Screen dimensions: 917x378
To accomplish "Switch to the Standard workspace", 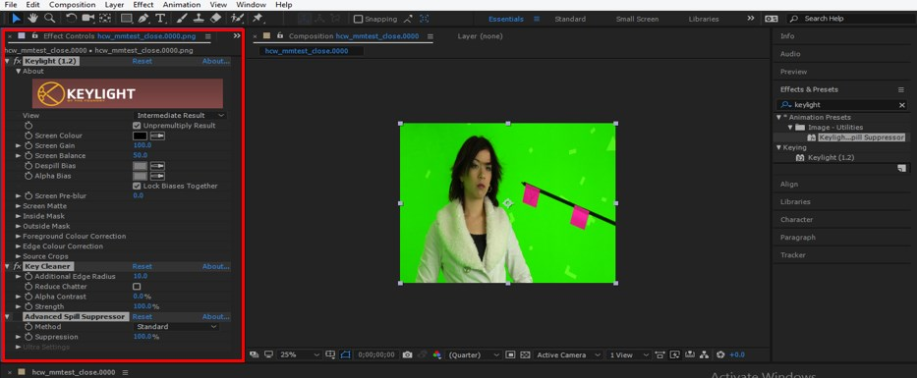I will (570, 19).
